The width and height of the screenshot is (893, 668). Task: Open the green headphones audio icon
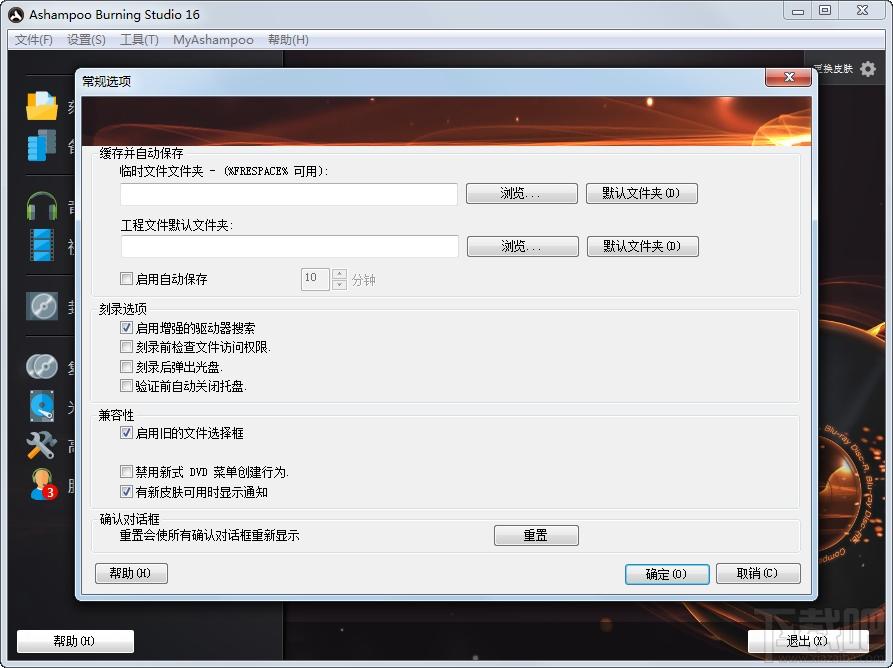(42, 206)
